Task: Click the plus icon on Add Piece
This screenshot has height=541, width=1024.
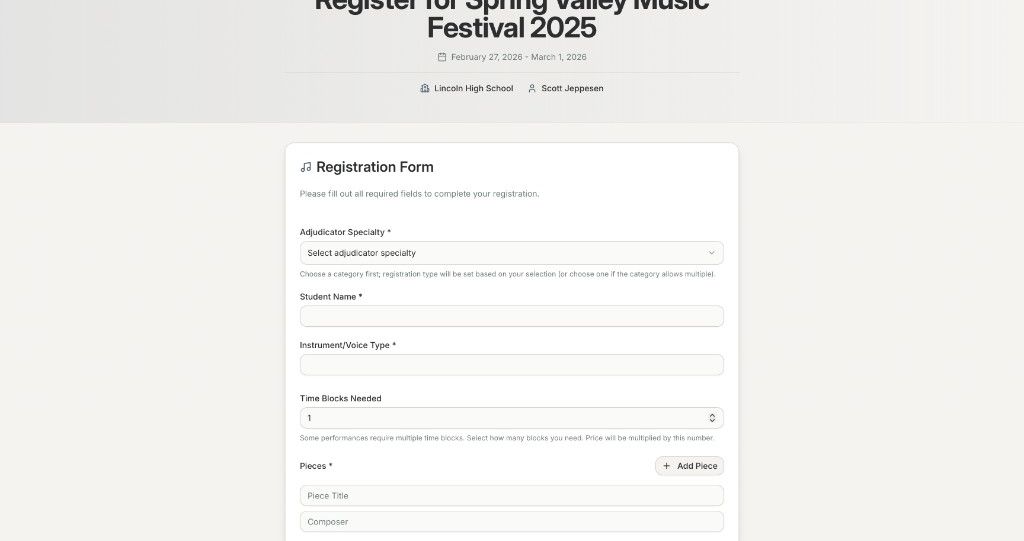Action: (x=667, y=466)
